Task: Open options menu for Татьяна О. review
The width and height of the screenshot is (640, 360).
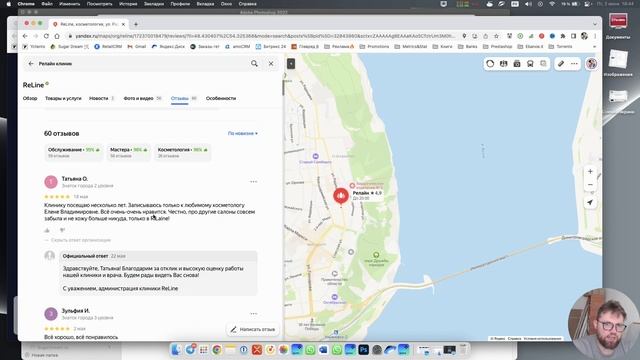Action: pos(253,182)
